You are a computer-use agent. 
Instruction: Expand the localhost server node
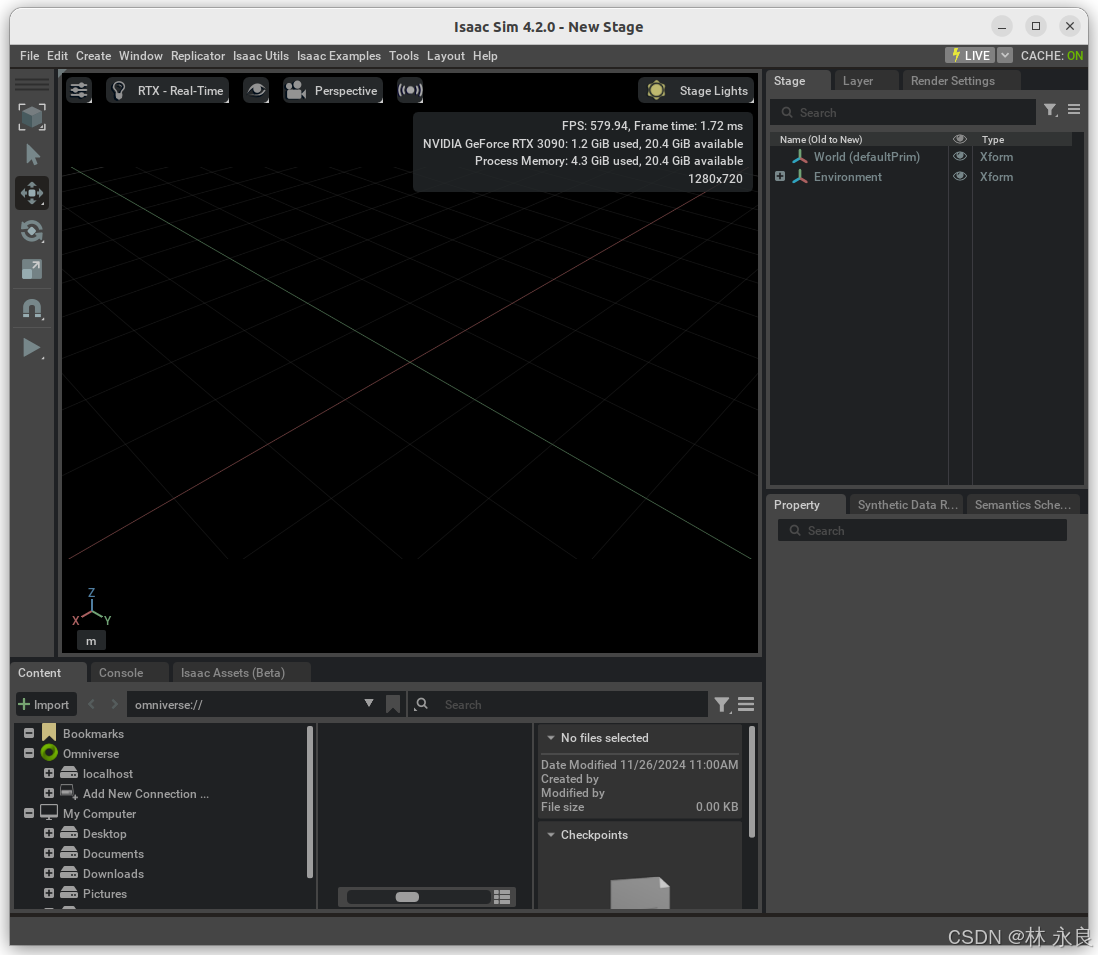click(49, 773)
